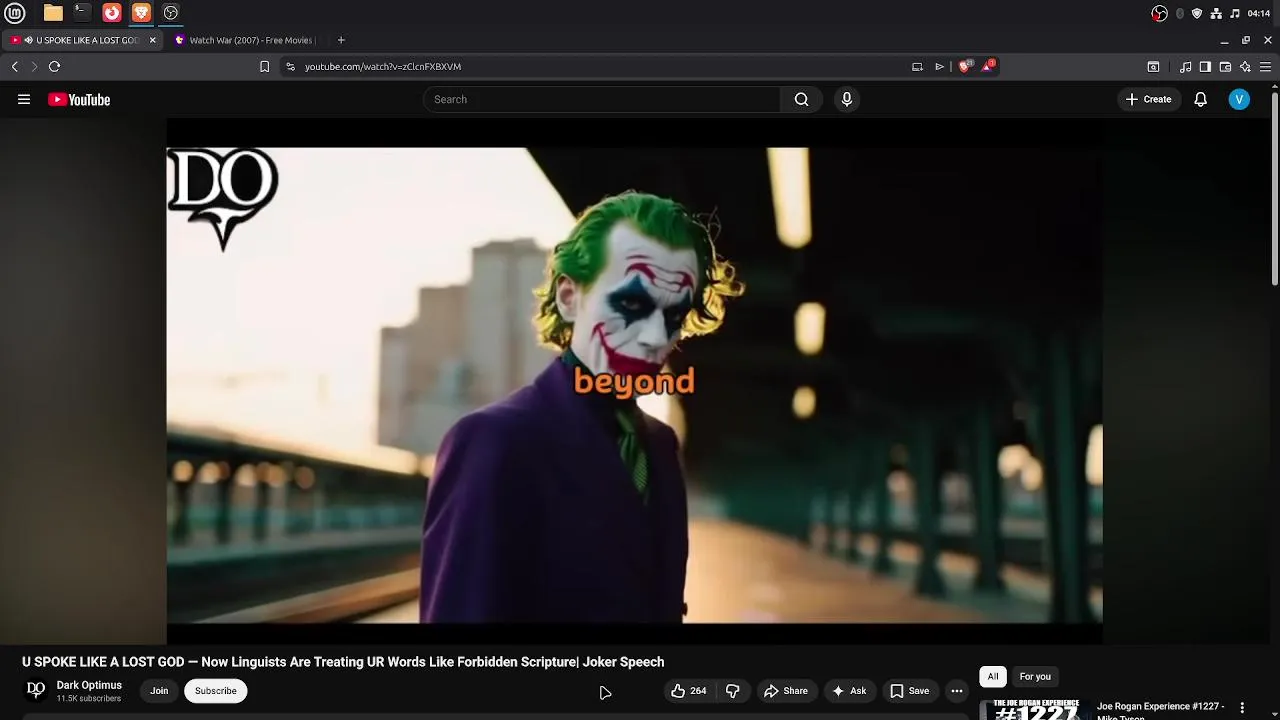Image resolution: width=1280 pixels, height=720 pixels.
Task: Open the Create button menu
Action: (x=1148, y=99)
